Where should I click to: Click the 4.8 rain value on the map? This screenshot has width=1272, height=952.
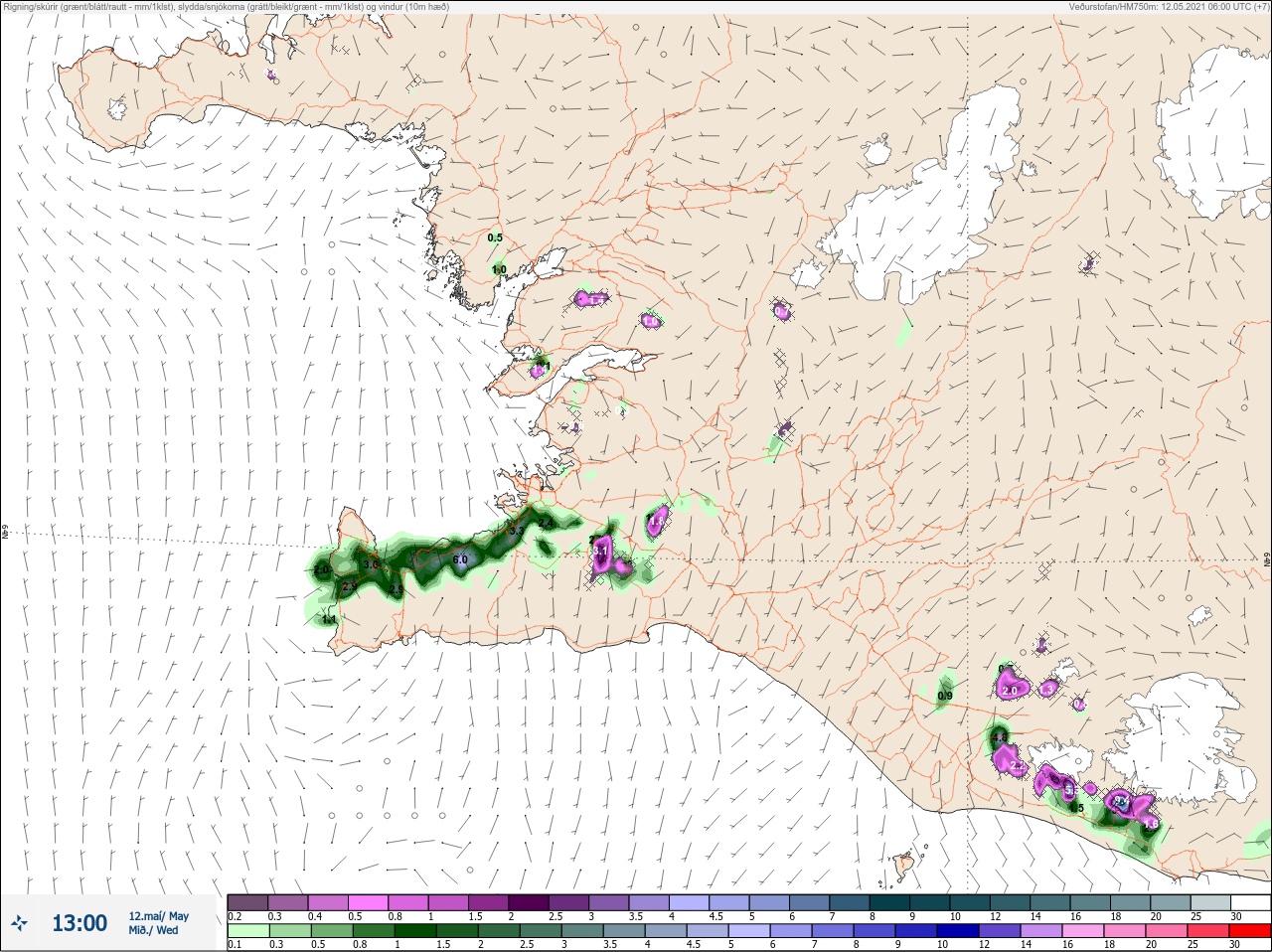[999, 737]
